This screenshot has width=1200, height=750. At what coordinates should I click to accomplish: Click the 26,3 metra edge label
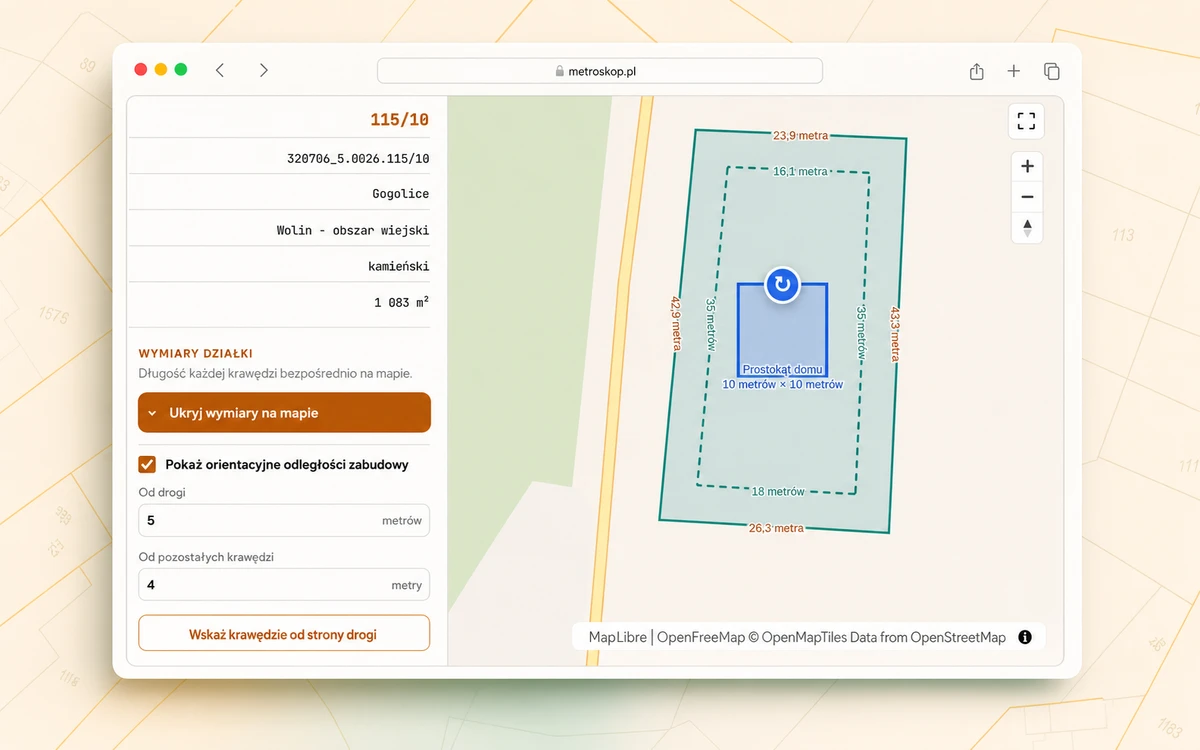776,528
